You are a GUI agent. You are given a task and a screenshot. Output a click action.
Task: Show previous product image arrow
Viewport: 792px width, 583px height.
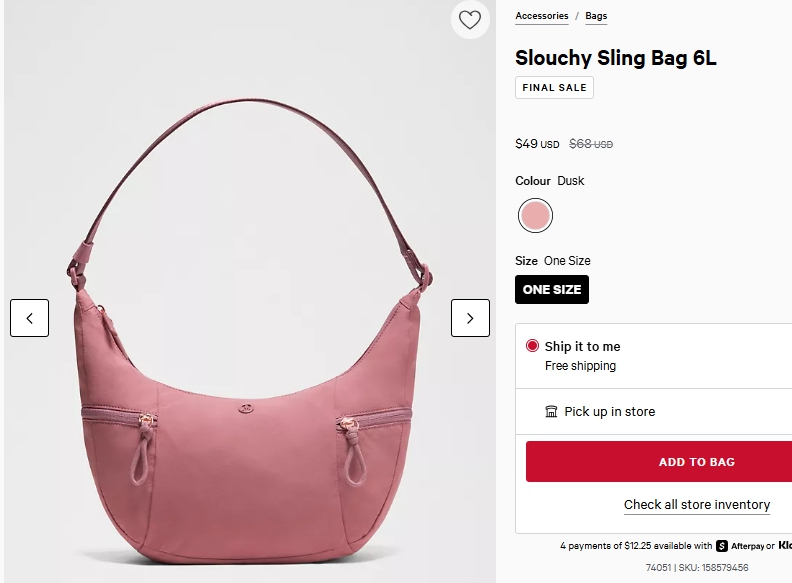pyautogui.click(x=30, y=318)
